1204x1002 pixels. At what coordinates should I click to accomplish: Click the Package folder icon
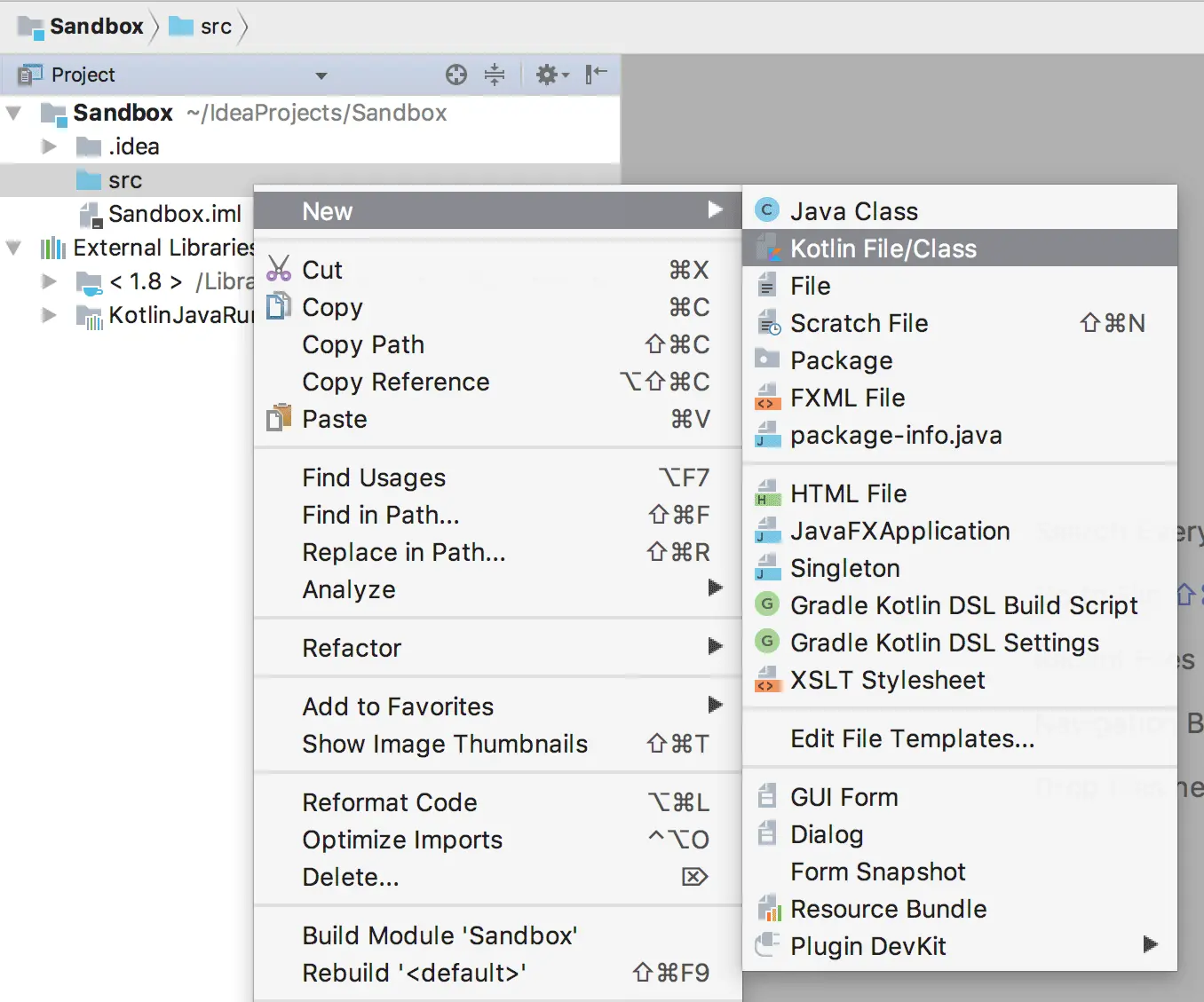(x=767, y=359)
